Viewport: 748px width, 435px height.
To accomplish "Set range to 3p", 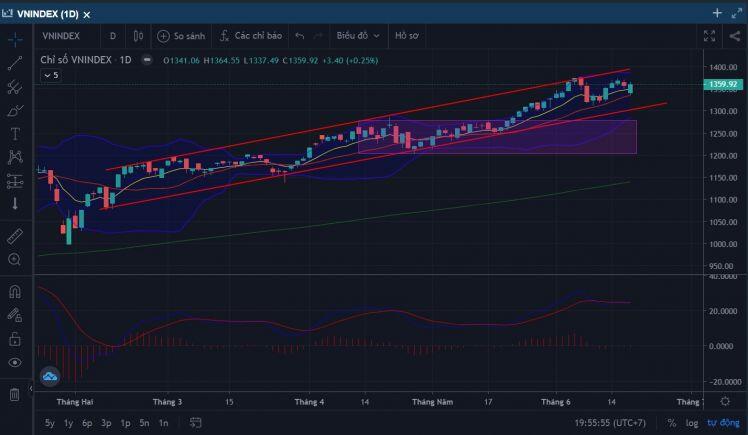I will point(106,423).
